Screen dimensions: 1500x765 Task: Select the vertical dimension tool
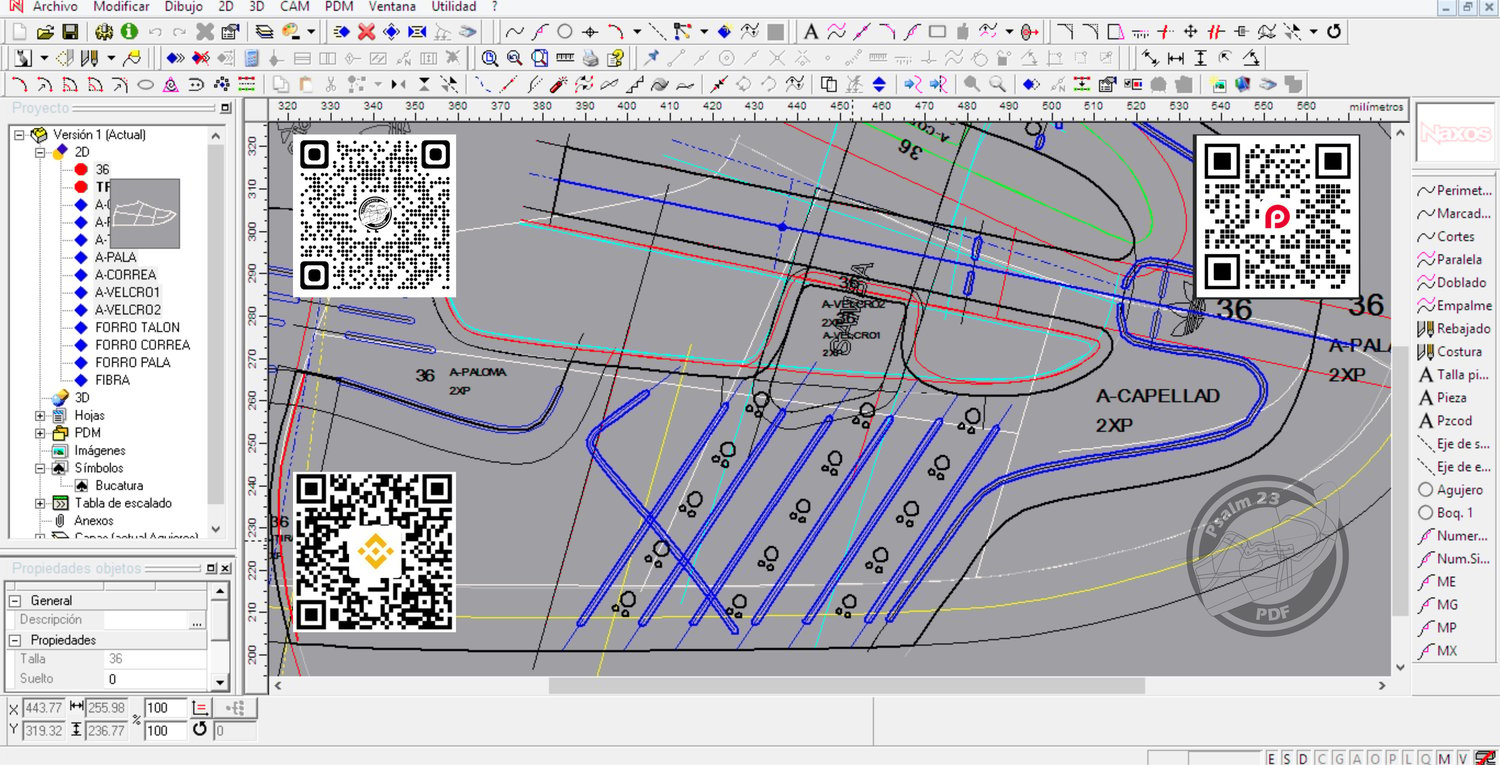point(1201,57)
